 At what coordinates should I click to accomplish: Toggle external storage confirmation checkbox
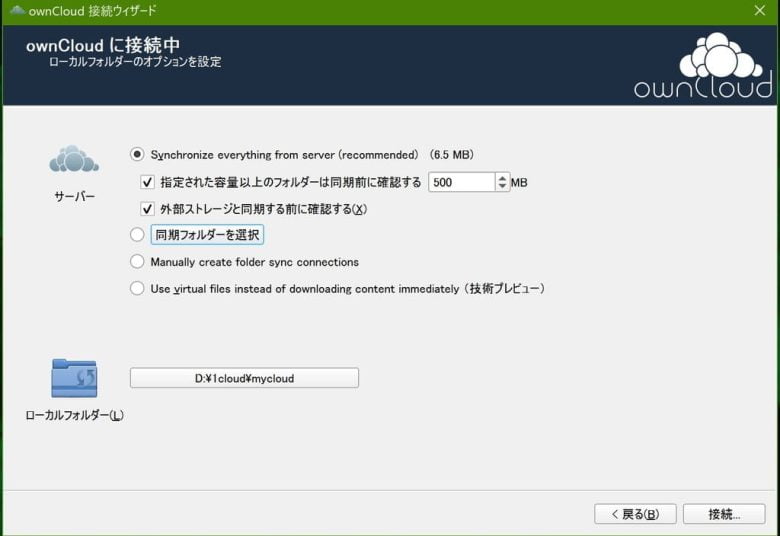click(x=147, y=209)
